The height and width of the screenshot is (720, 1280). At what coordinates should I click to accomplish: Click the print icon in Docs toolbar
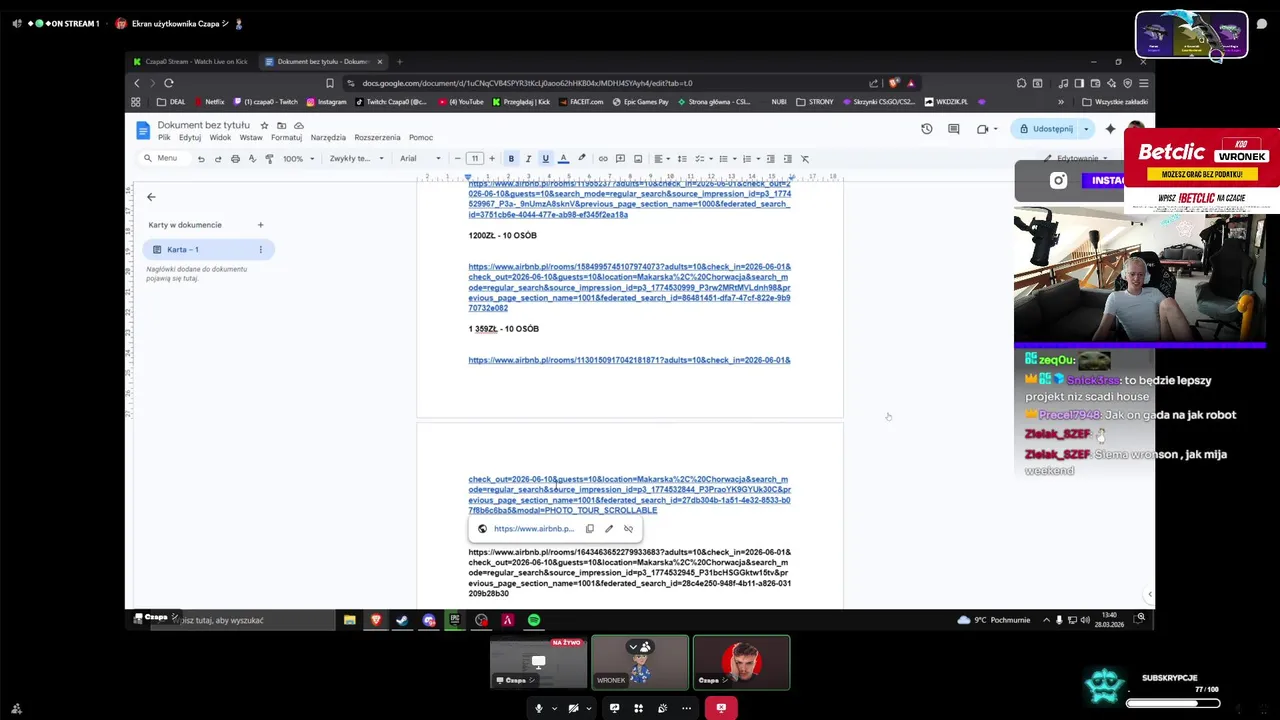235,159
